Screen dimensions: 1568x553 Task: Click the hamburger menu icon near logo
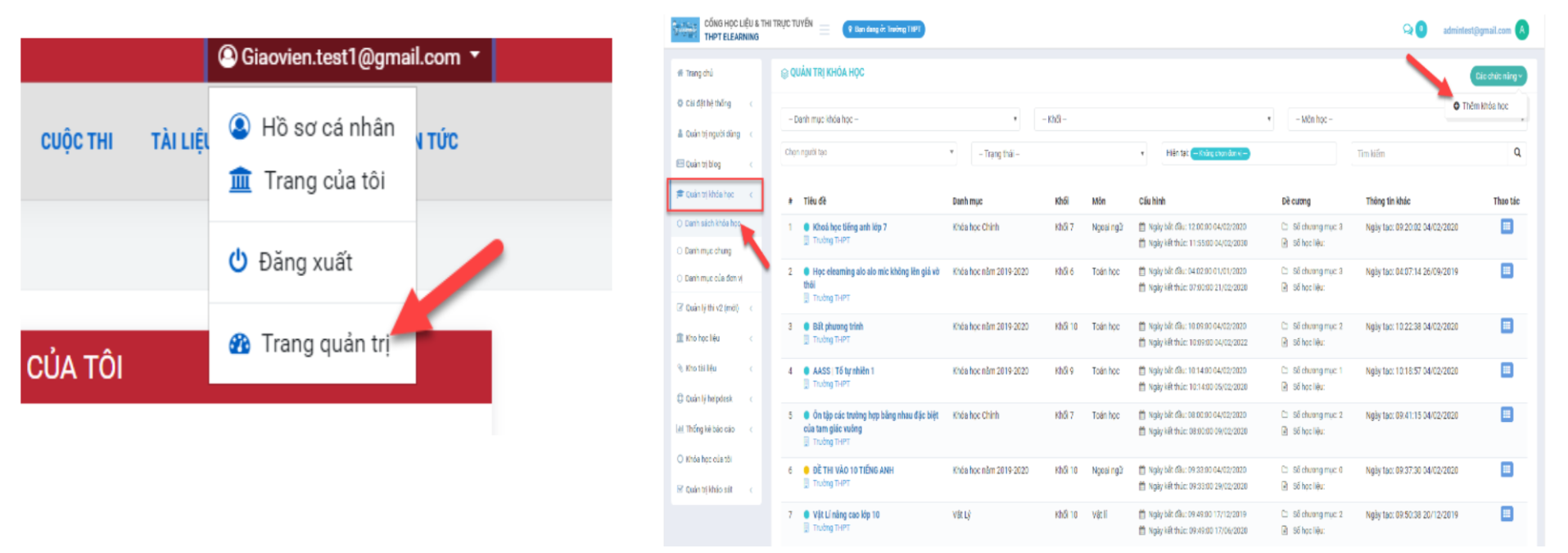click(825, 29)
